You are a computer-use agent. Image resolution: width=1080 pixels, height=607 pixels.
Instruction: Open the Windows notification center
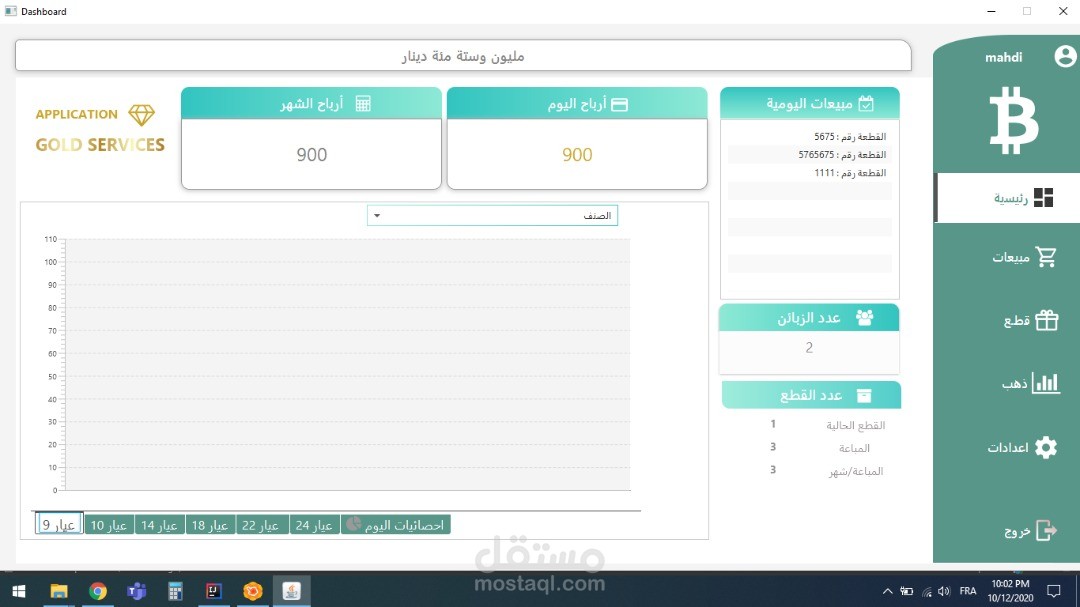(x=1054, y=591)
